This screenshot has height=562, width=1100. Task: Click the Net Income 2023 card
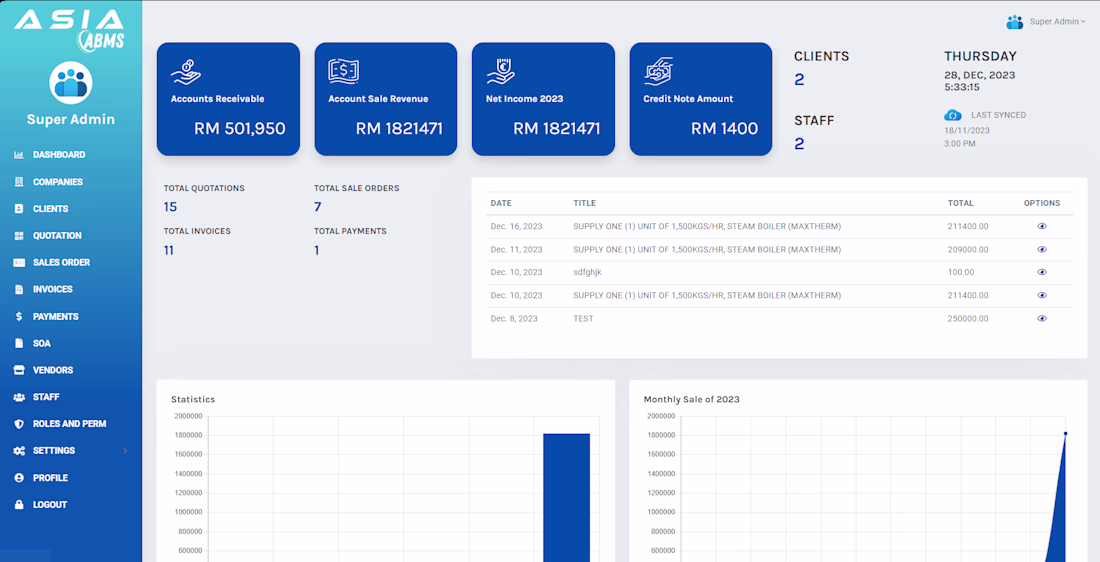[x=543, y=99]
